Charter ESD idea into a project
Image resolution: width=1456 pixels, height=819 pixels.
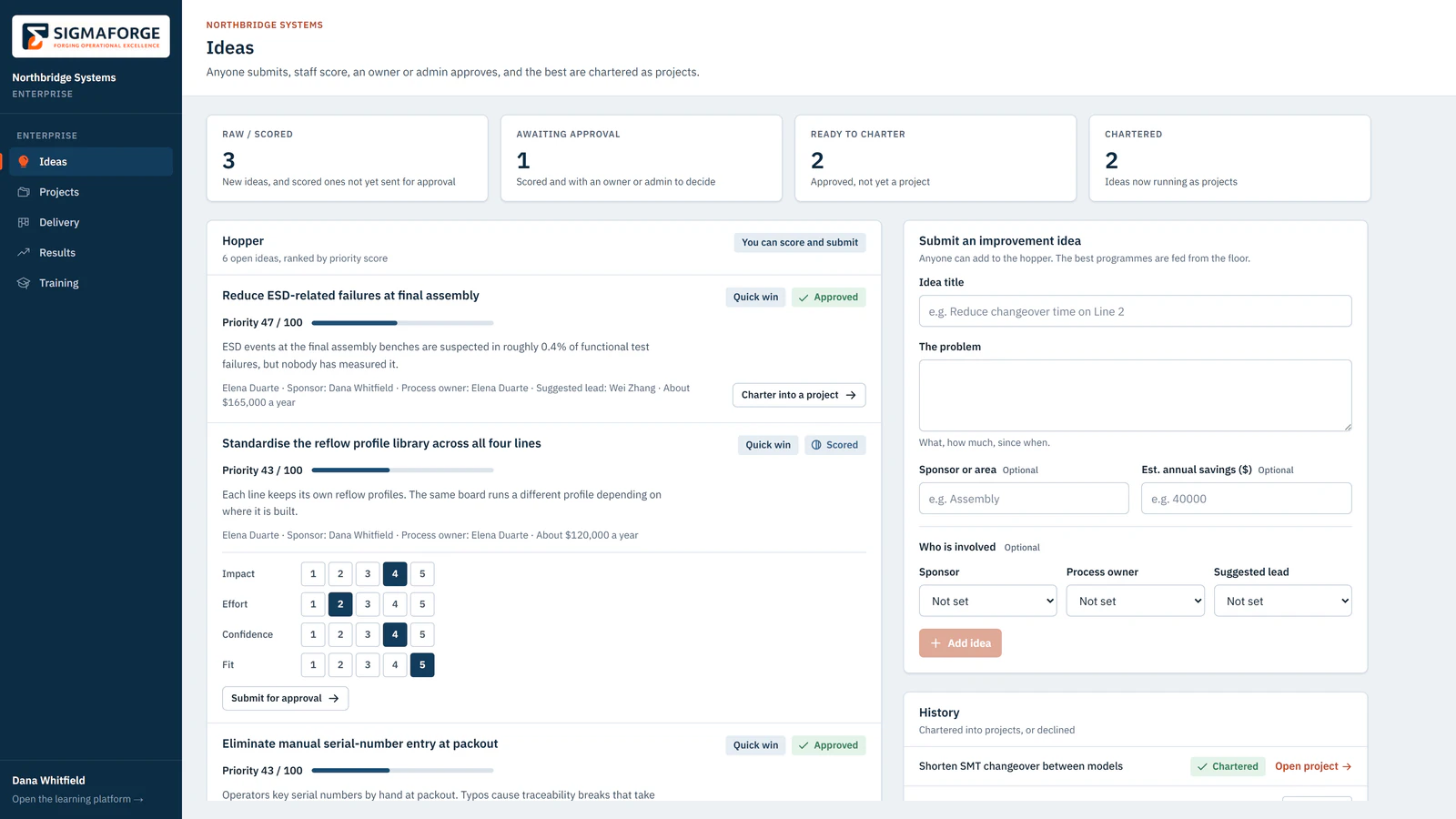point(799,395)
